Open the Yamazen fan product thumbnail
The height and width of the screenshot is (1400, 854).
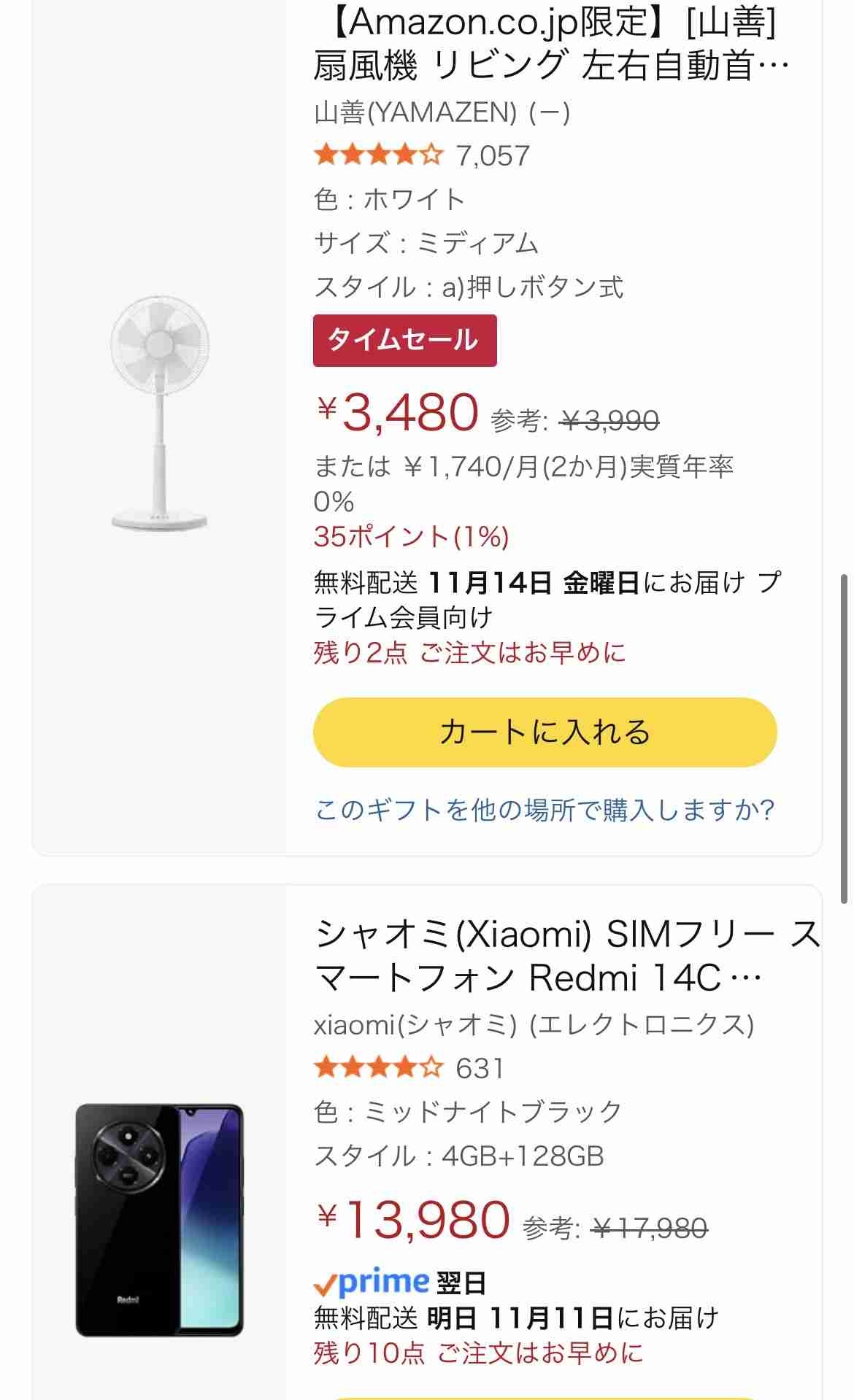[160, 411]
